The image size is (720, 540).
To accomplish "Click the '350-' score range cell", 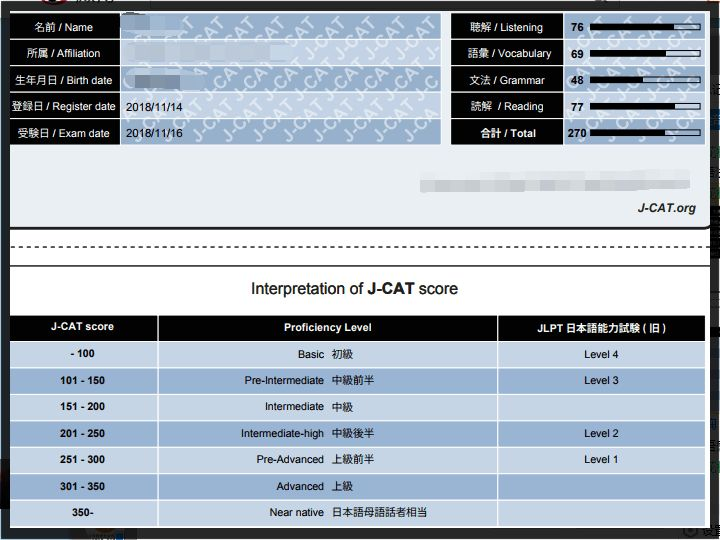I will (83, 512).
